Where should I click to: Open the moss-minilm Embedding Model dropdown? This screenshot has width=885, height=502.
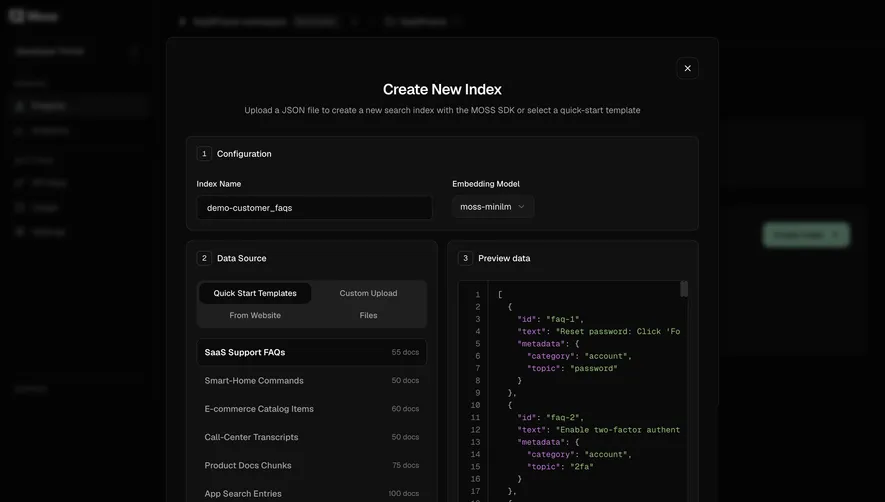click(x=493, y=207)
